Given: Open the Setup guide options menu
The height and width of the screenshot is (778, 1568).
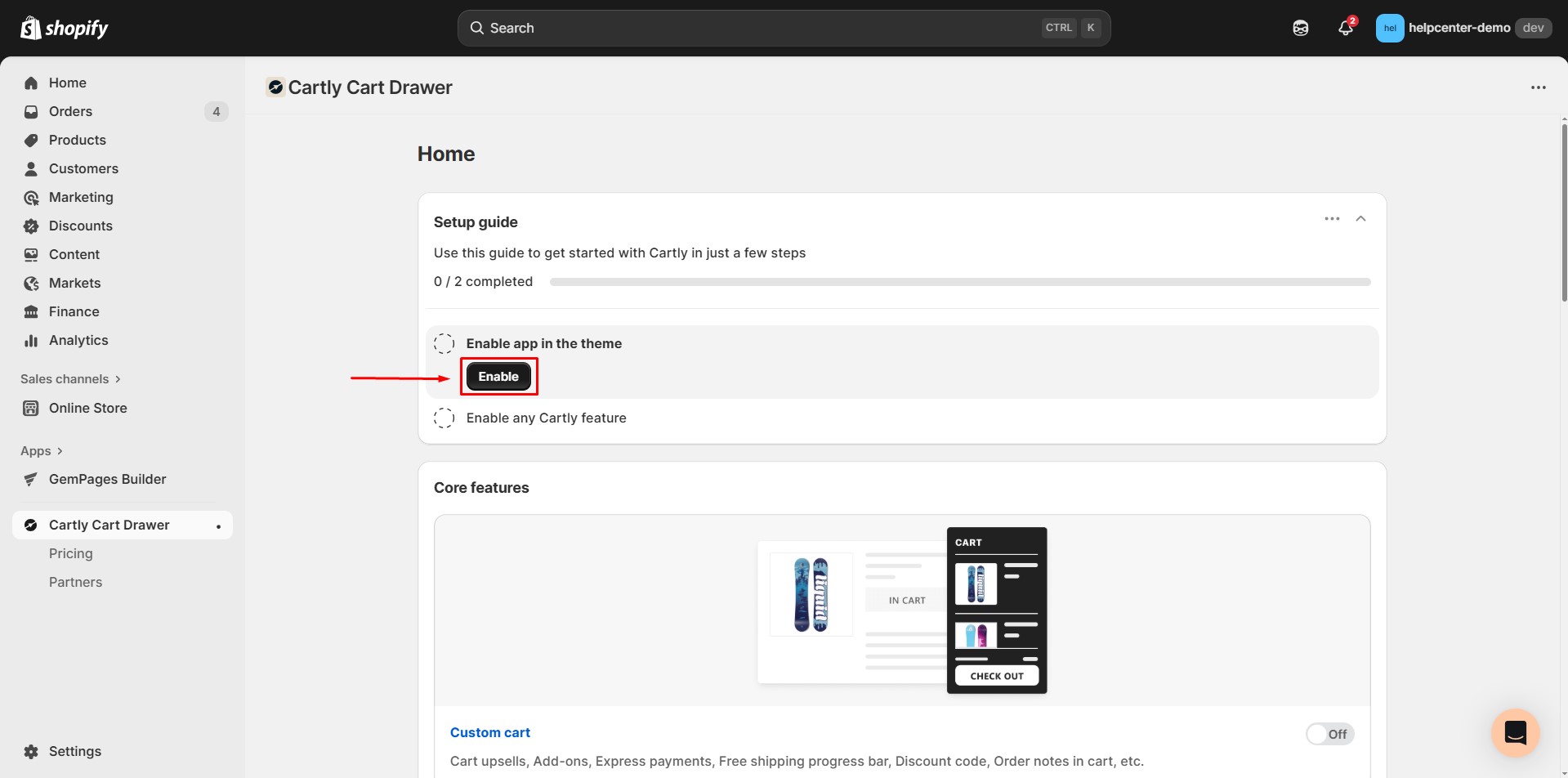Looking at the screenshot, I should point(1332,218).
